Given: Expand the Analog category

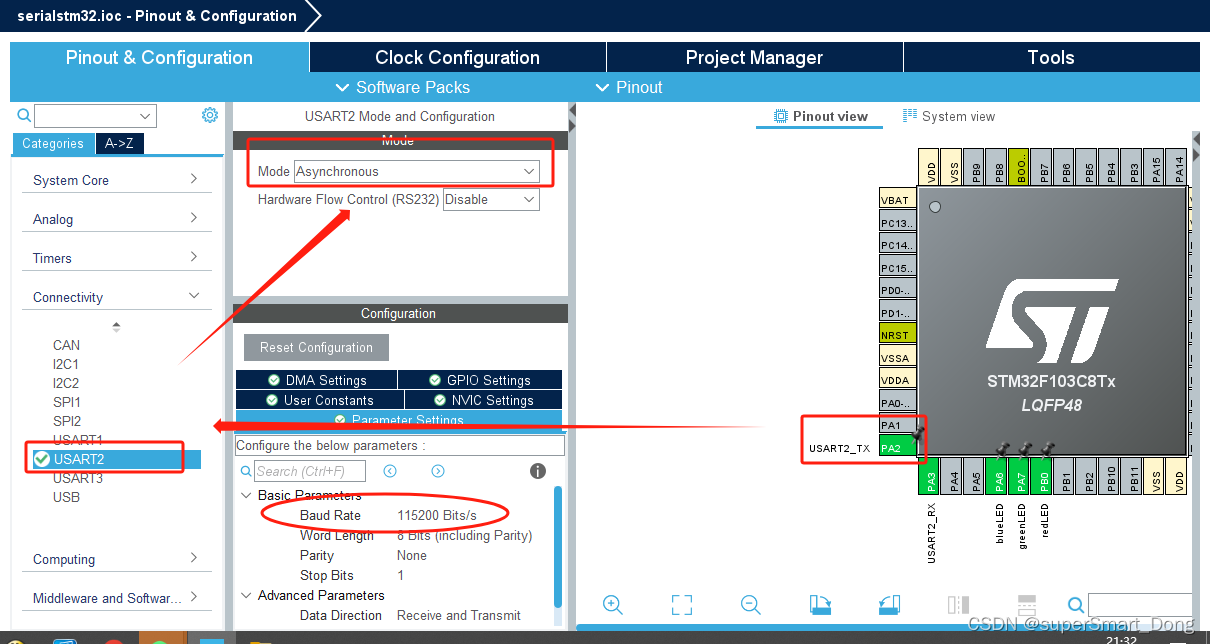Looking at the screenshot, I should click(x=116, y=219).
